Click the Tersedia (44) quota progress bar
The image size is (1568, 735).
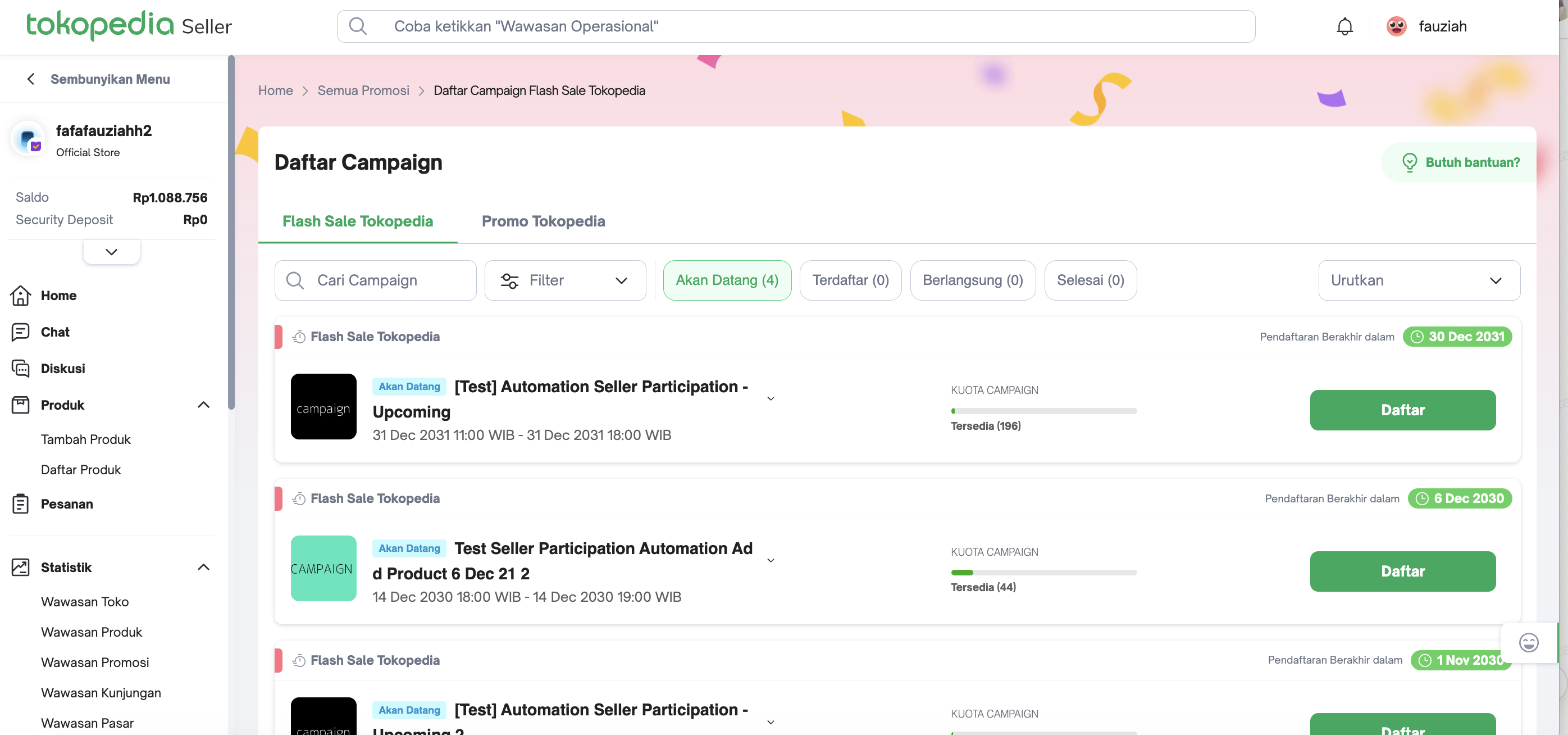click(1043, 573)
